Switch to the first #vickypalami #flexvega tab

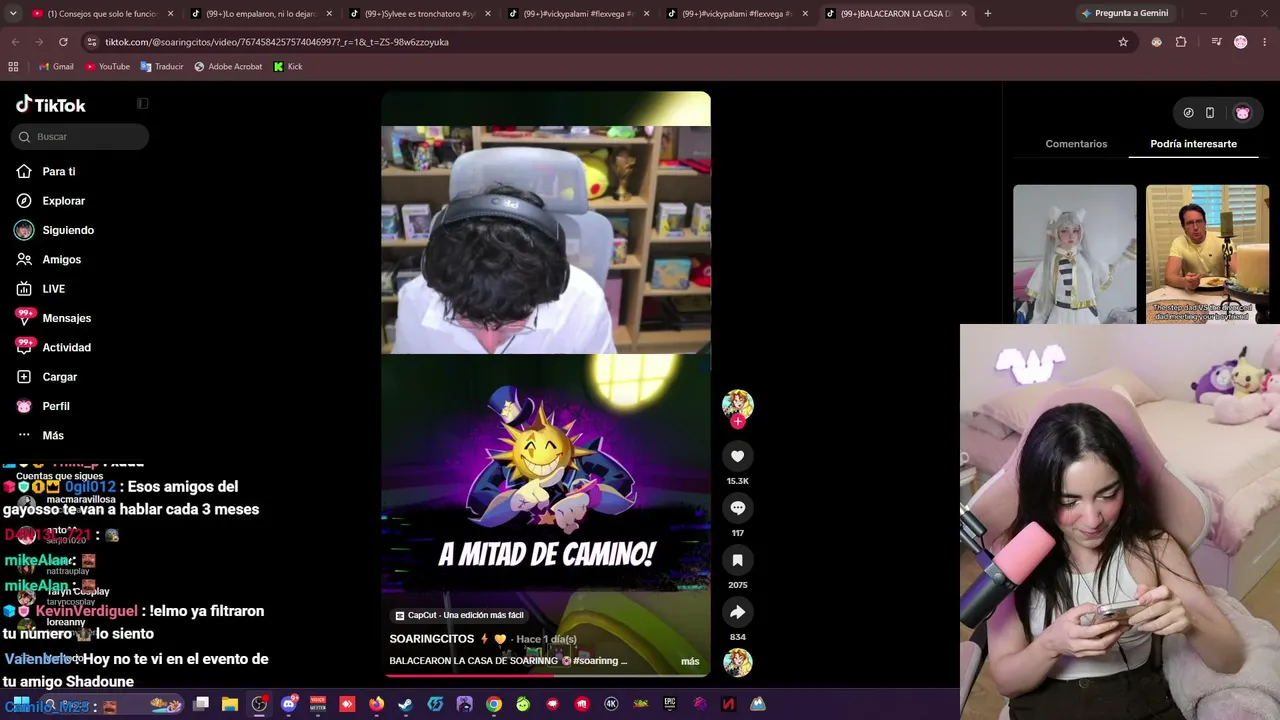click(579, 13)
